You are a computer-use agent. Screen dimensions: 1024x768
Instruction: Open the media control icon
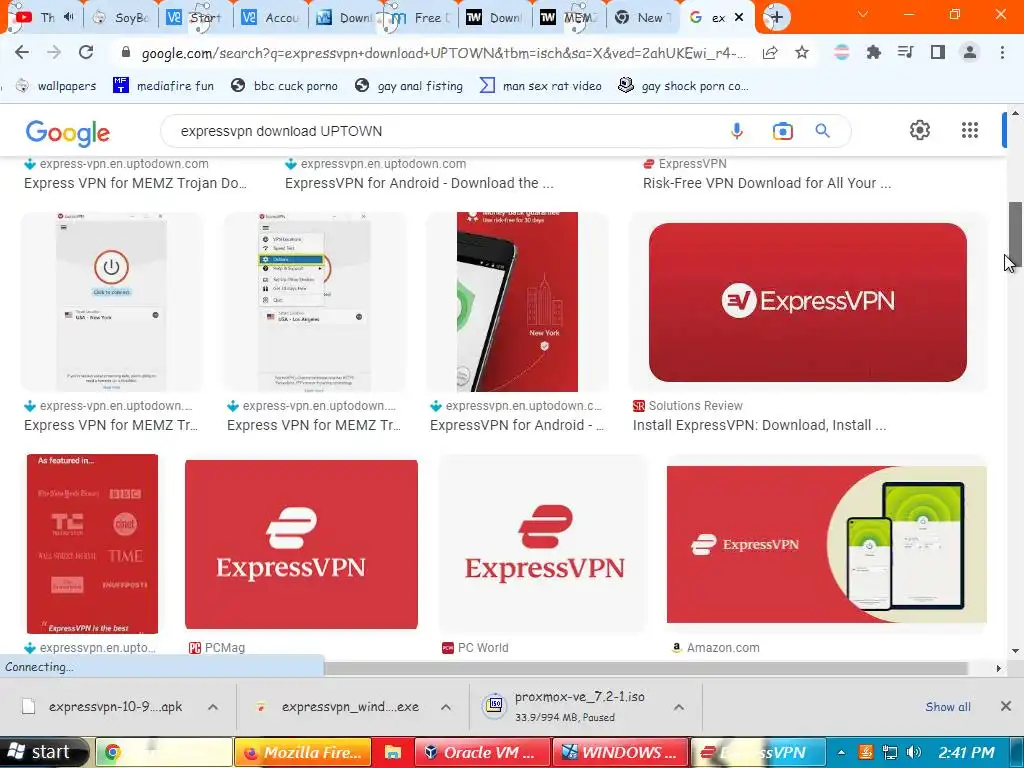point(905,52)
